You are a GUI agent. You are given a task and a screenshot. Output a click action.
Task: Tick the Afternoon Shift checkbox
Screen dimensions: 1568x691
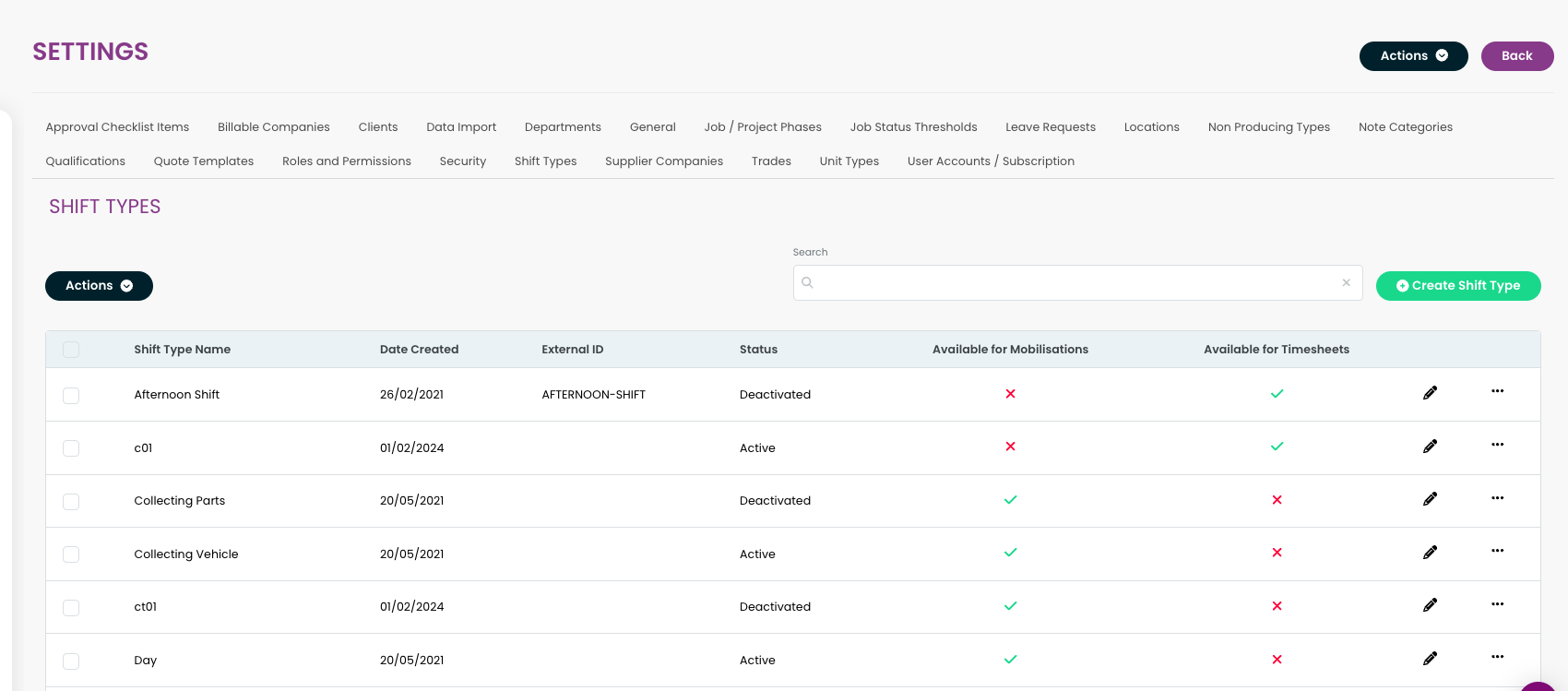pyautogui.click(x=71, y=396)
